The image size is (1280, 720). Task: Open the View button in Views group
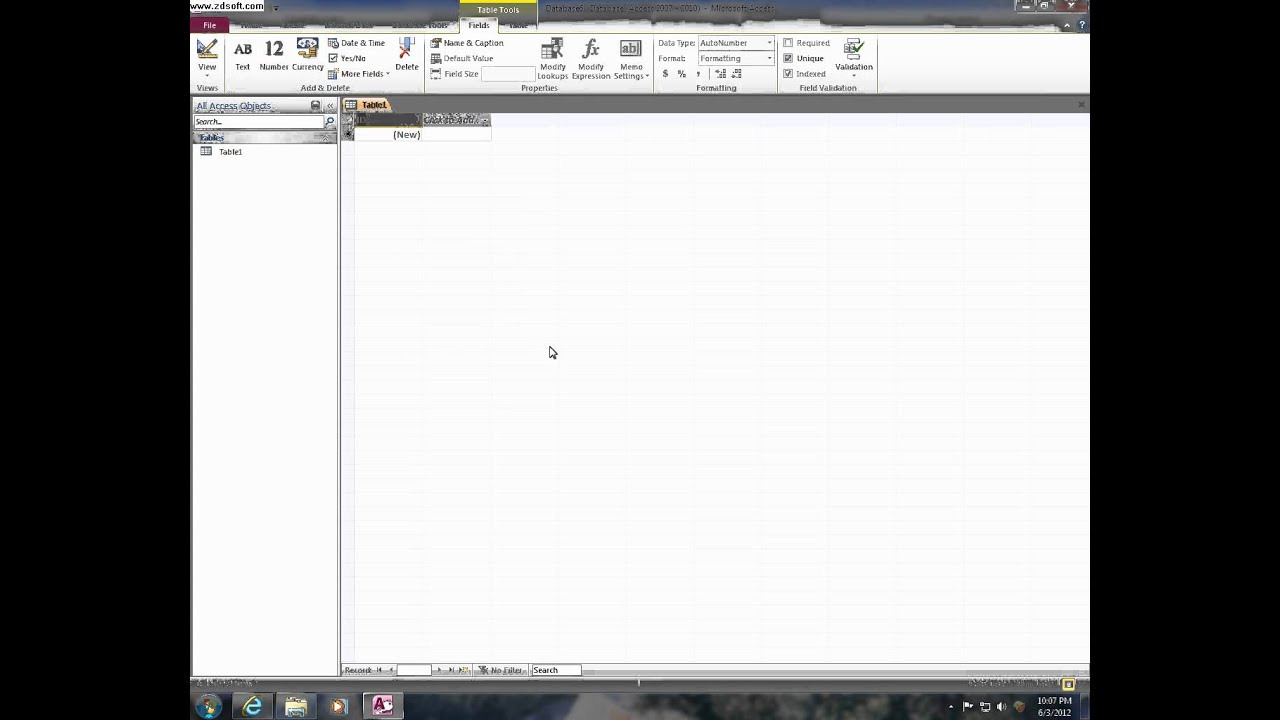pos(207,58)
